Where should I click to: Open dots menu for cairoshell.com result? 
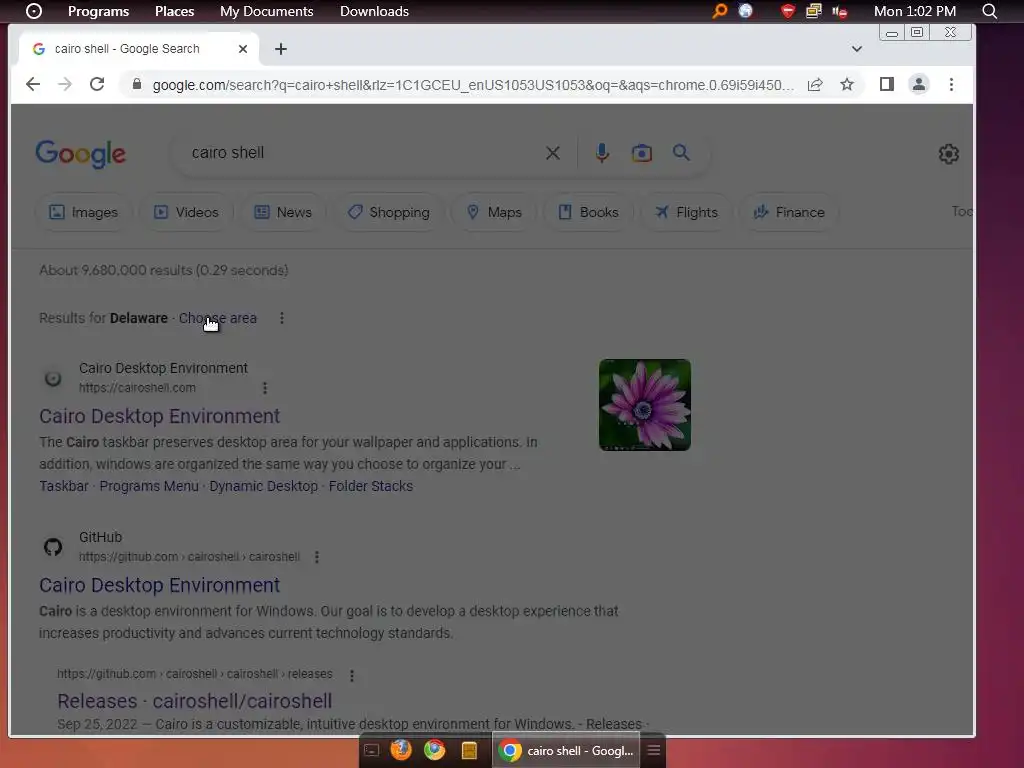tap(264, 388)
